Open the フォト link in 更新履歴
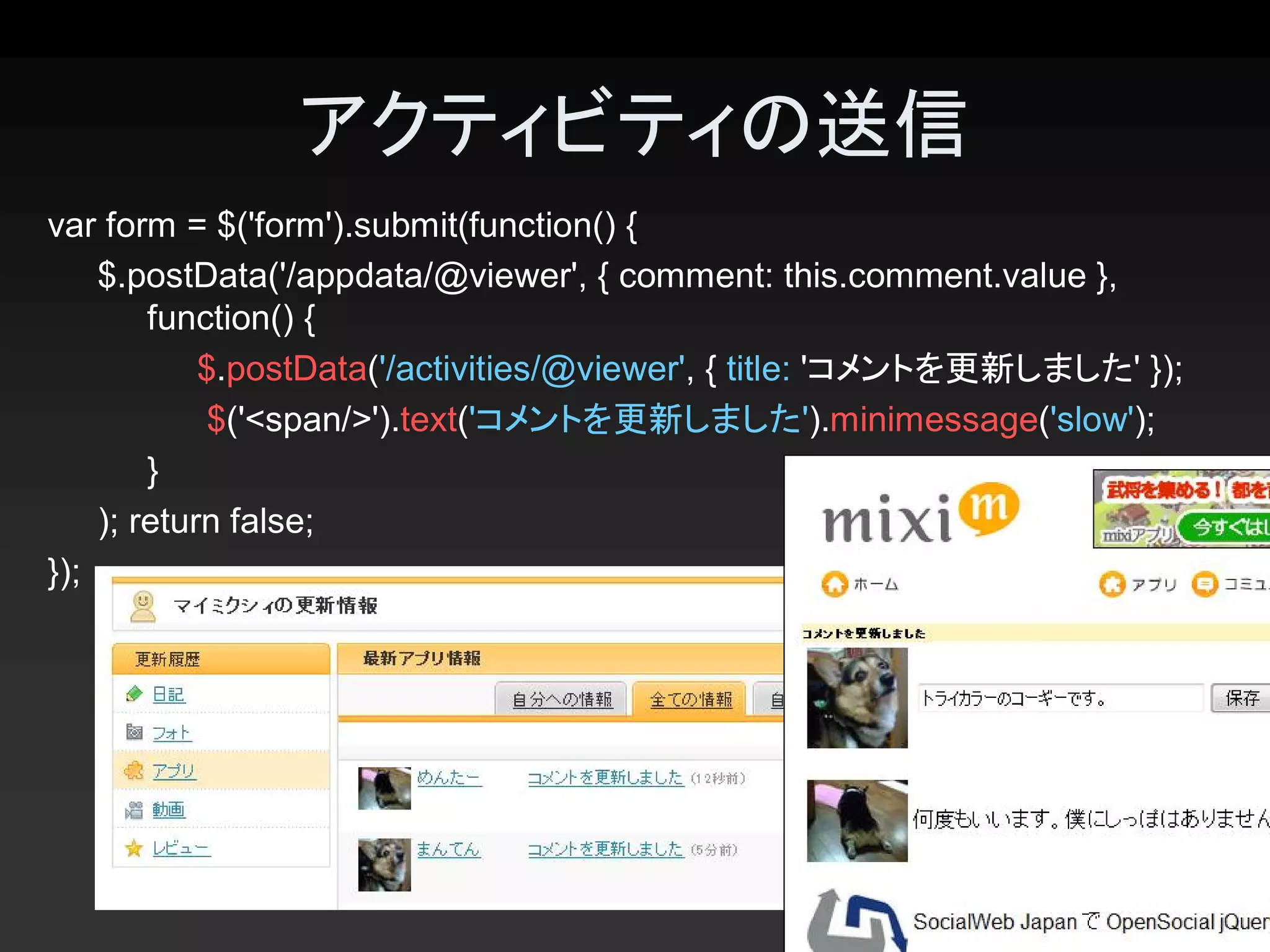 (172, 733)
